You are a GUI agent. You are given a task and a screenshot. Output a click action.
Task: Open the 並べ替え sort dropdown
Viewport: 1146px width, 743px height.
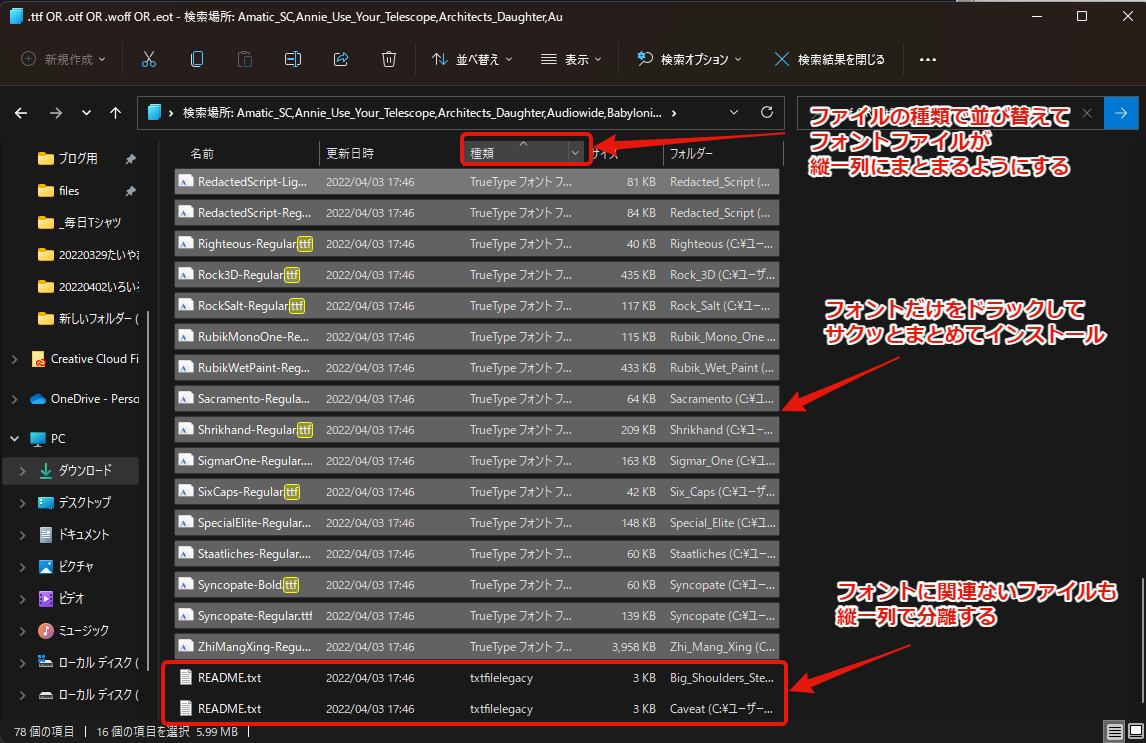tap(472, 59)
